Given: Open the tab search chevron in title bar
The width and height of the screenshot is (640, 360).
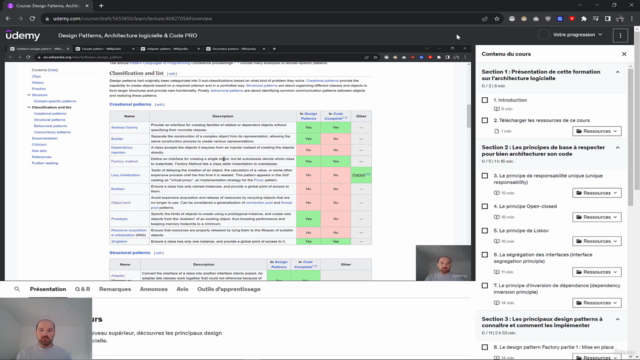Looking at the screenshot, I should coord(580,5).
